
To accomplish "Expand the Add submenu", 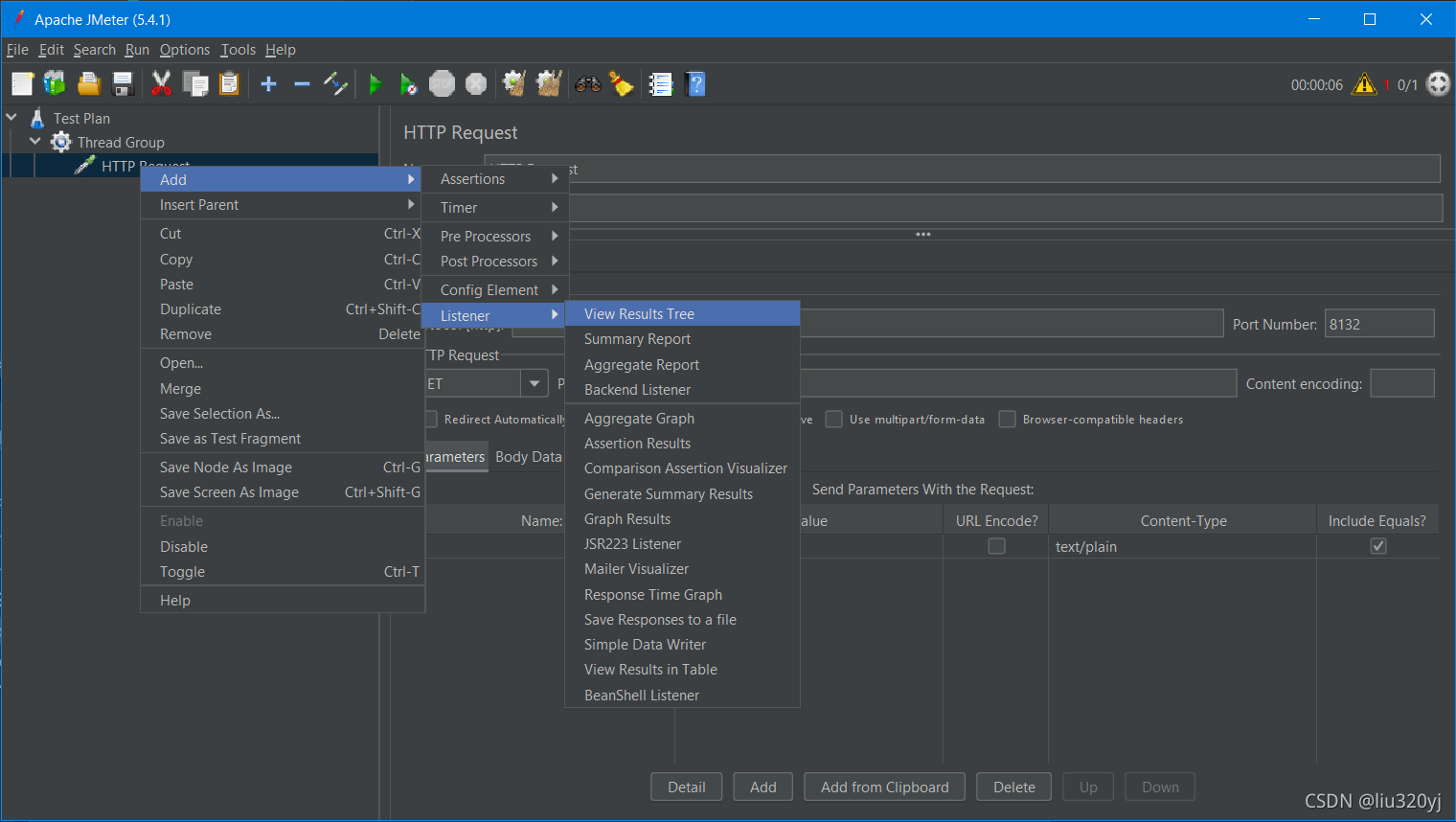I will pos(281,179).
